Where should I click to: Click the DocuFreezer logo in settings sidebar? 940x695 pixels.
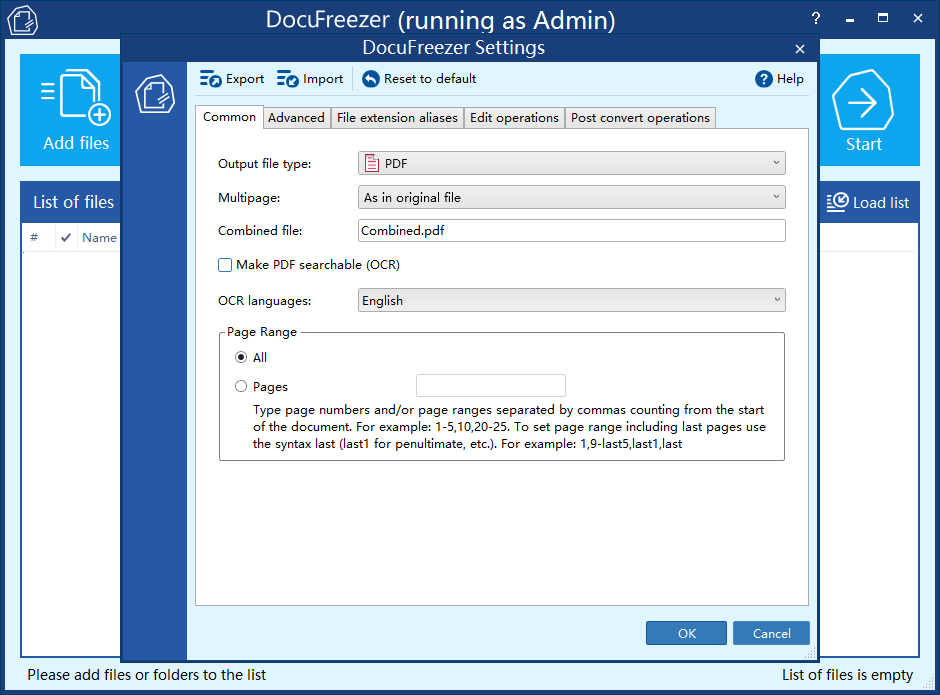click(155, 94)
